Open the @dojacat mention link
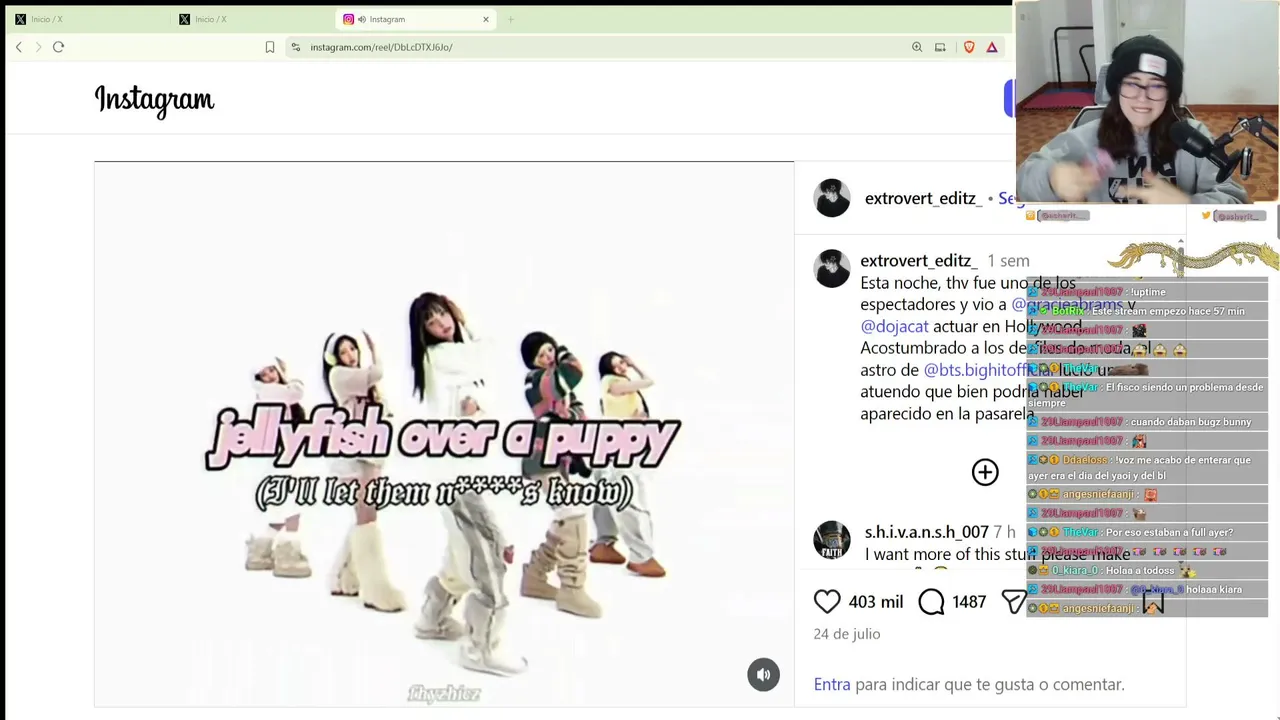The image size is (1280, 720). (894, 326)
